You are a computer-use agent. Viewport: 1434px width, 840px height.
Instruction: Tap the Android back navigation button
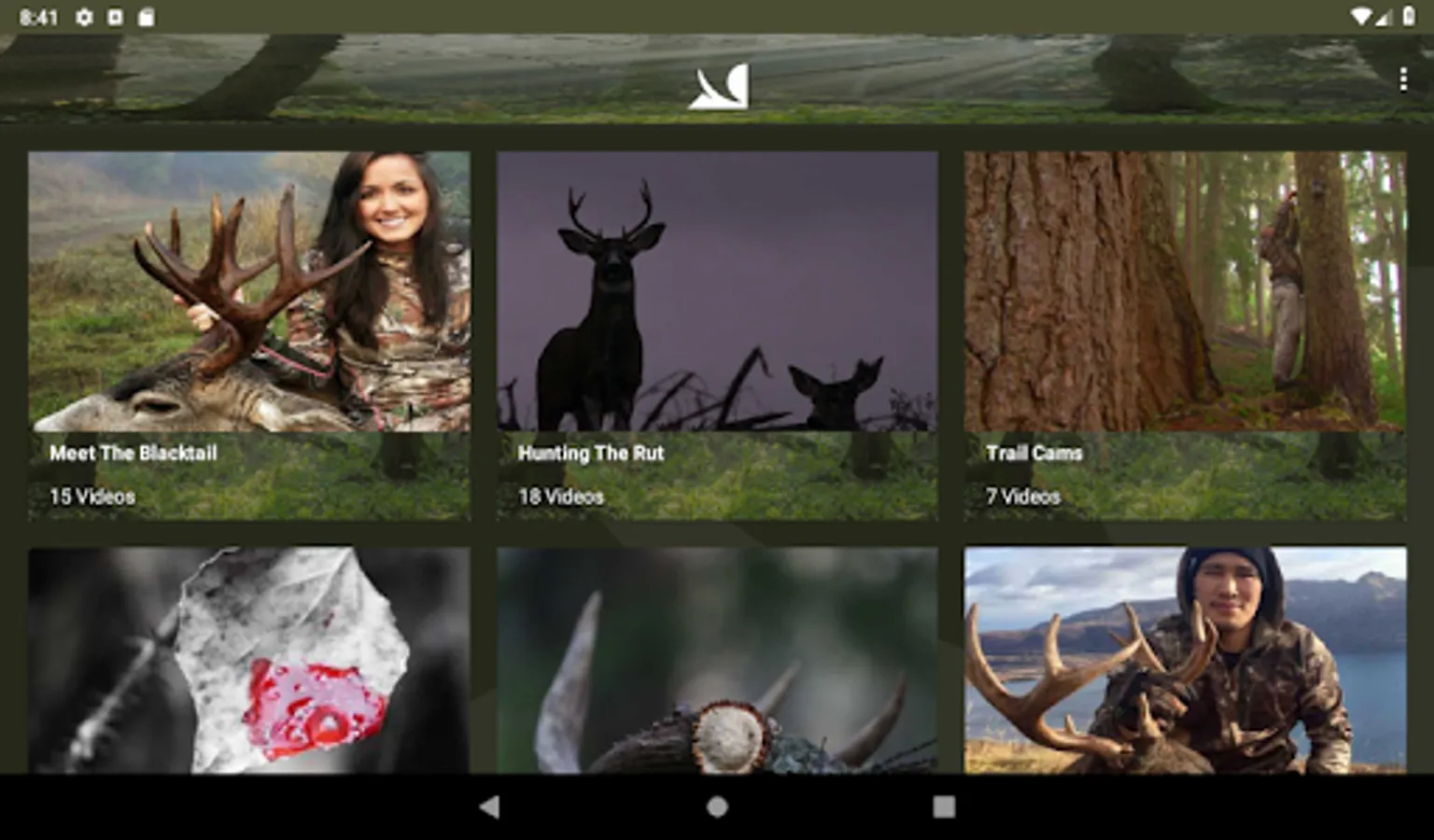pyautogui.click(x=489, y=806)
